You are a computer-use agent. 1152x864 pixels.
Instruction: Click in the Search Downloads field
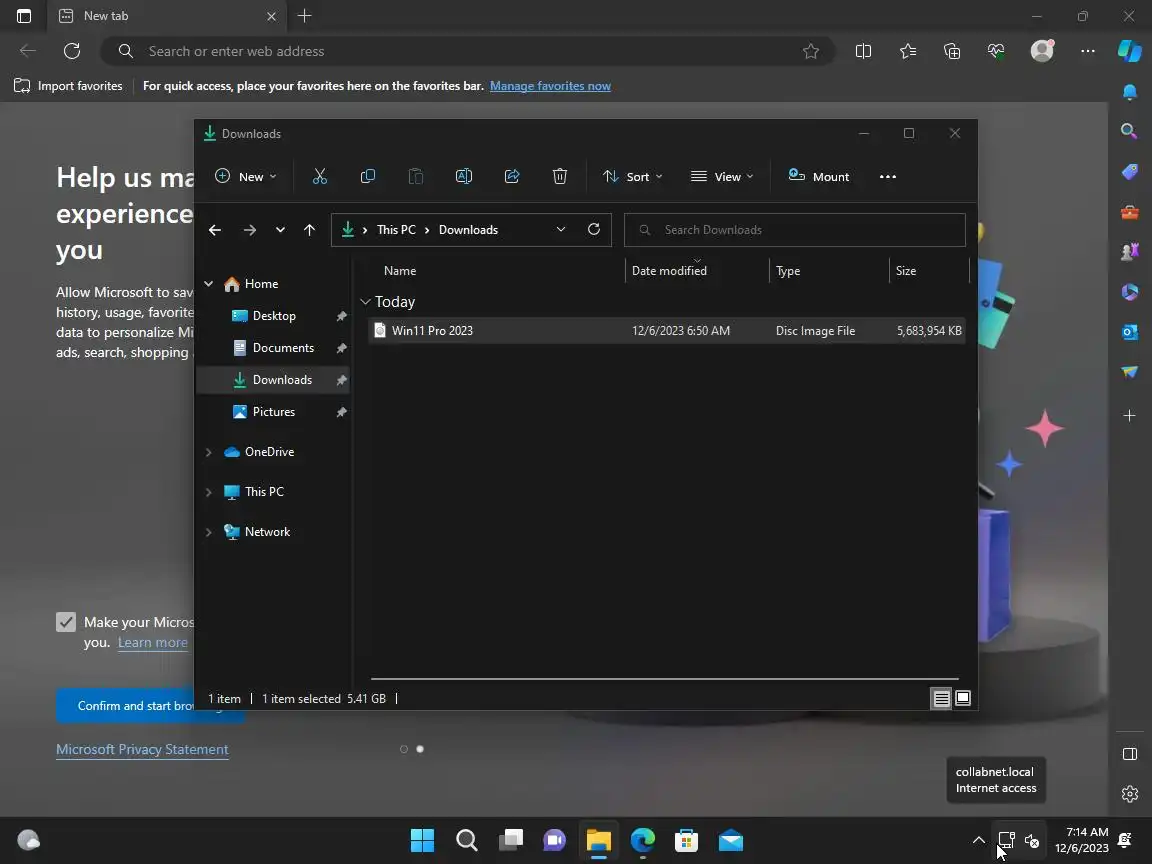(794, 230)
